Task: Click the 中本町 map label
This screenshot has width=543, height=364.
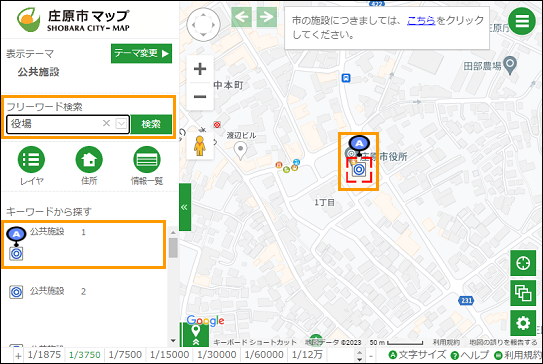Action: (x=228, y=85)
